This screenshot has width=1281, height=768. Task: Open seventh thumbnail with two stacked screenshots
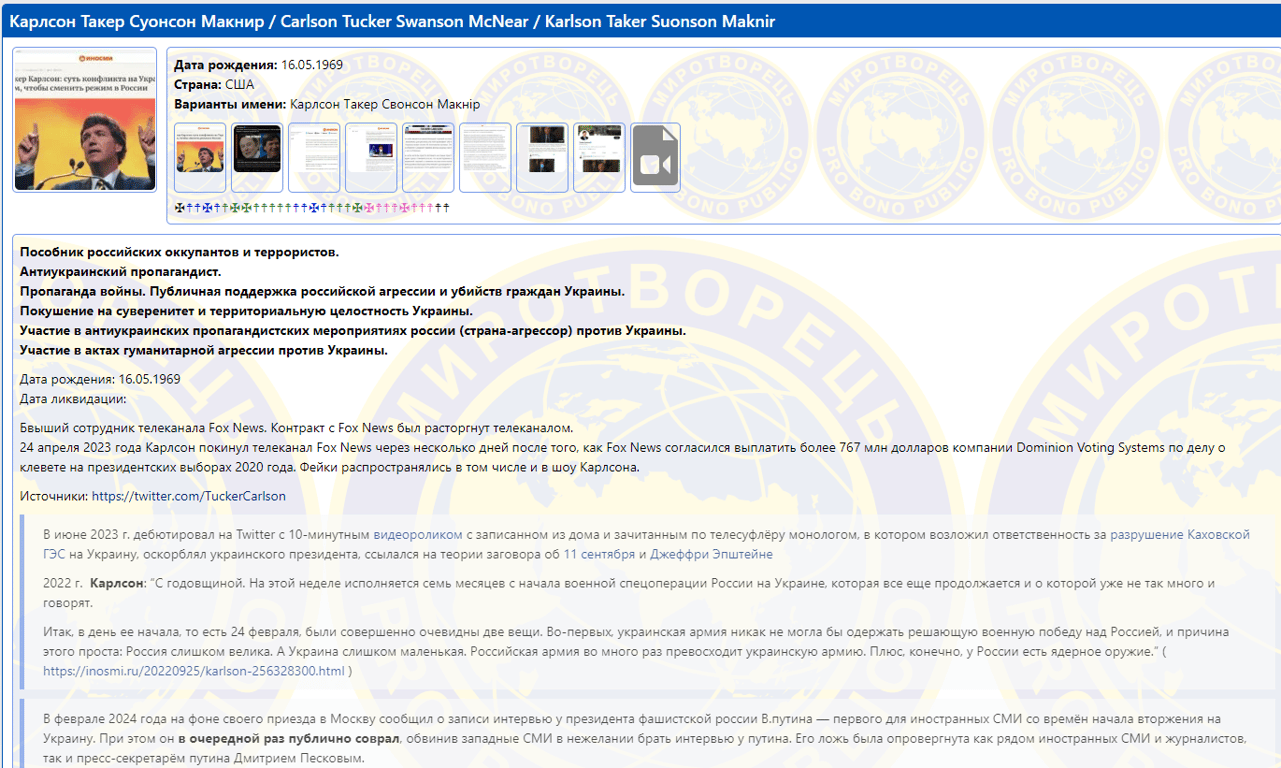pyautogui.click(x=542, y=158)
